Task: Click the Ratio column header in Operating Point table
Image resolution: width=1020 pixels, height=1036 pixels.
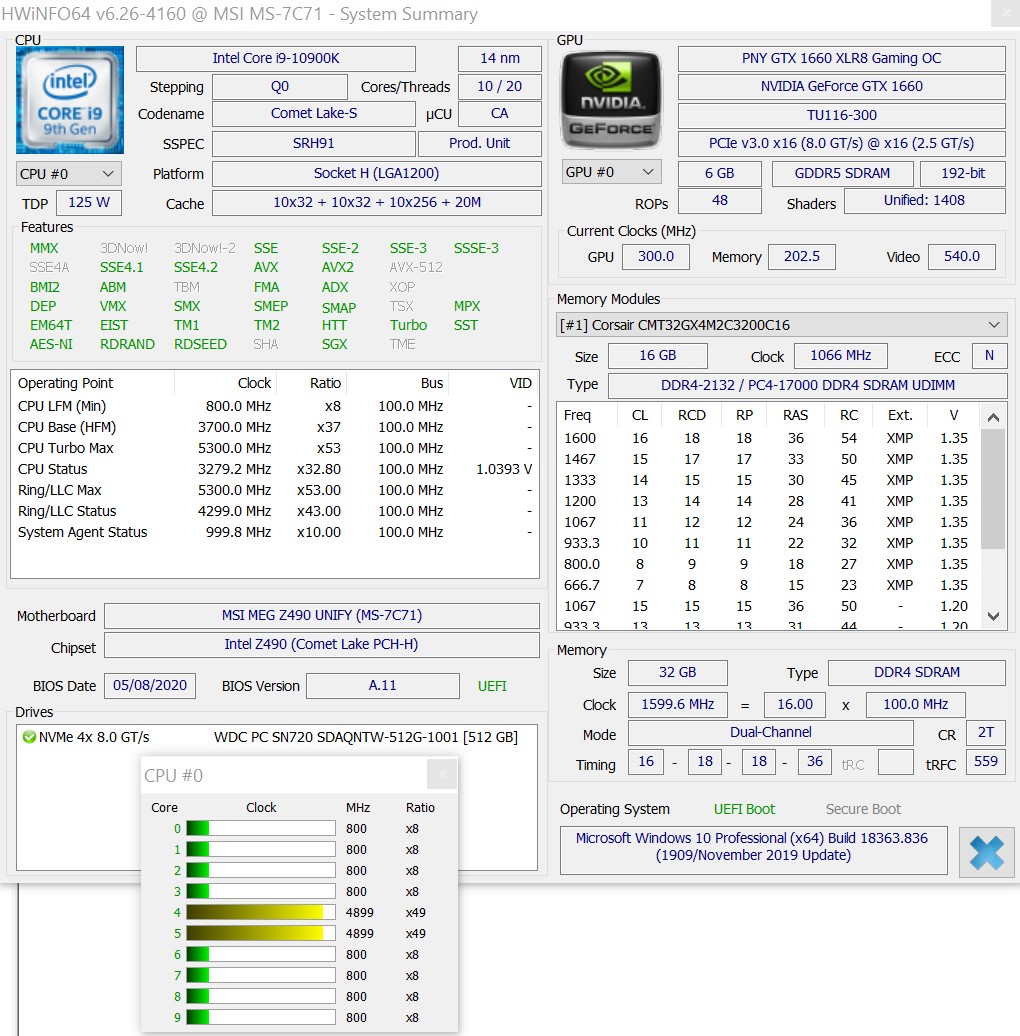Action: click(326, 383)
